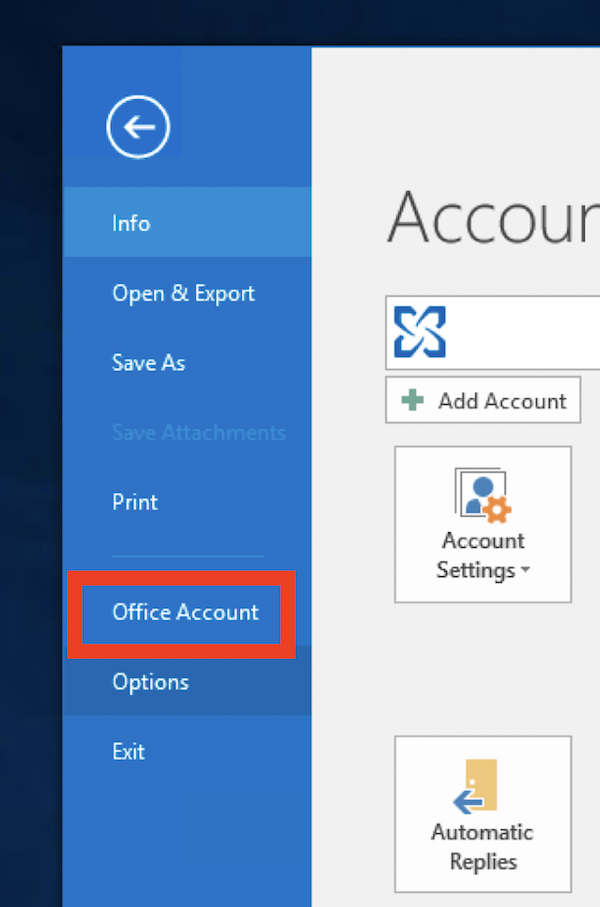Click the Account Settings person-and-gear icon
The image size is (600, 907).
(483, 494)
